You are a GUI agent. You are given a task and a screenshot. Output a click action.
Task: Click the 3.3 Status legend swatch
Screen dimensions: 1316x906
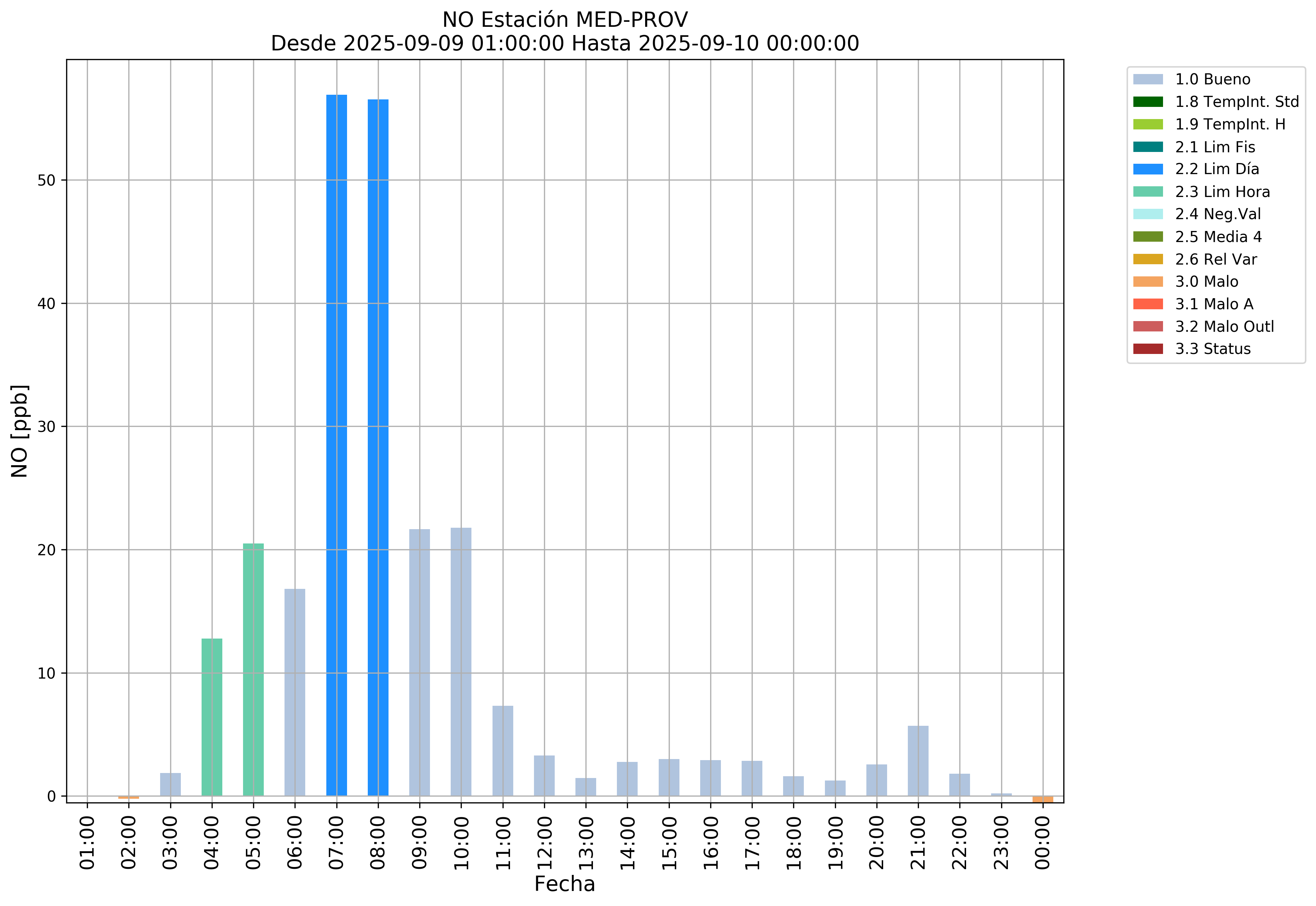click(1147, 349)
